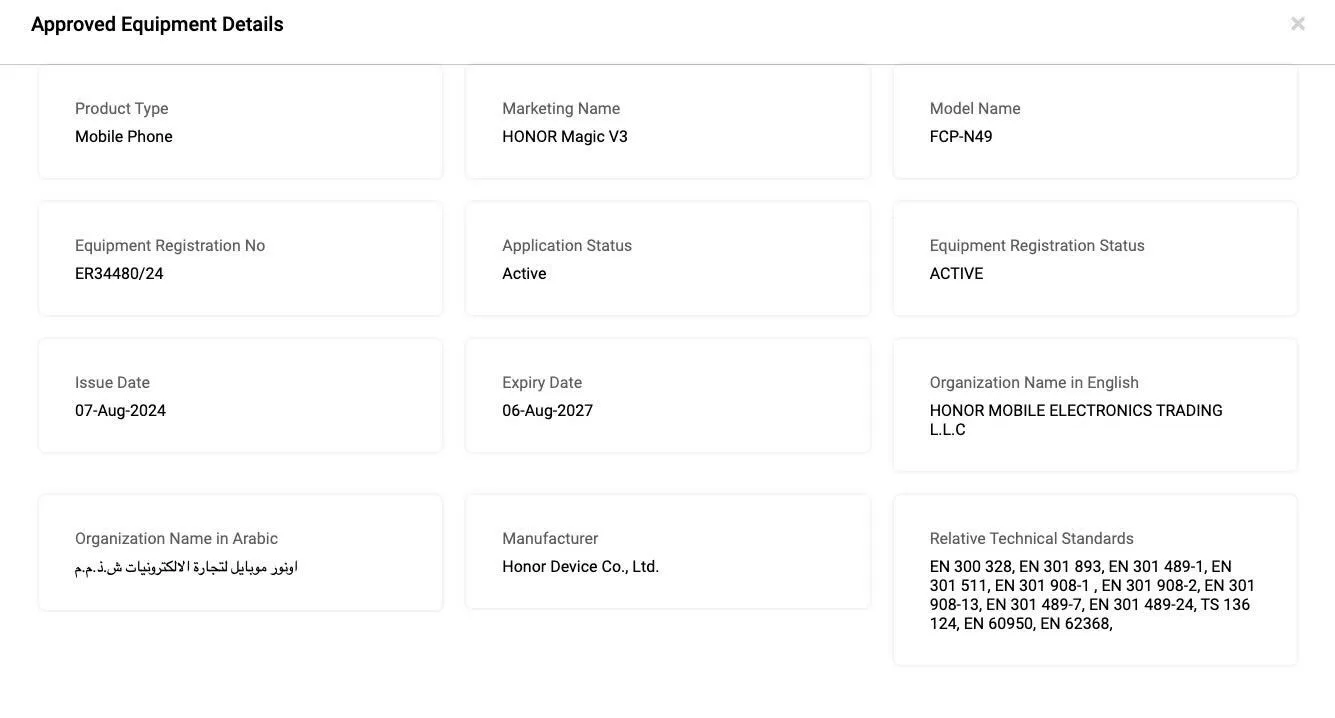Click the Arabic organization name text
The width and height of the screenshot is (1335, 718).
click(x=186, y=567)
